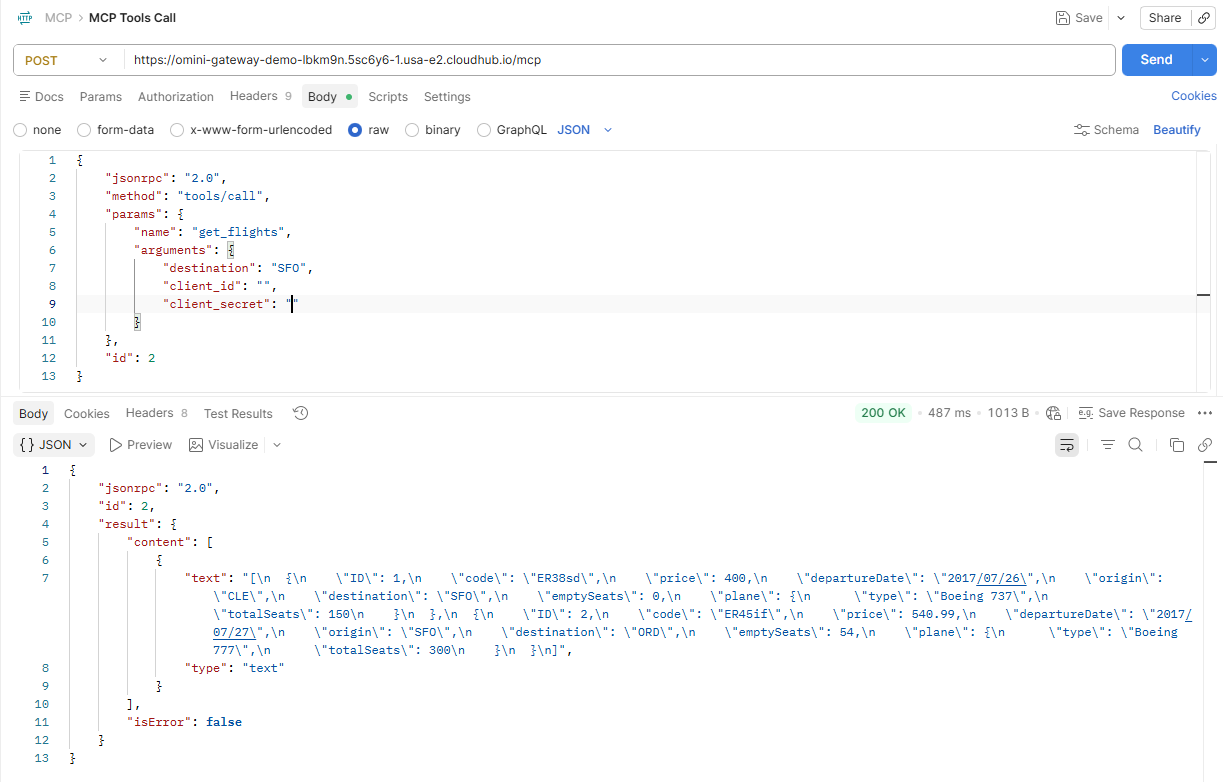Viewport: 1223px width, 782px height.
Task: Open the response {} JSON format dropdown
Action: 54,445
